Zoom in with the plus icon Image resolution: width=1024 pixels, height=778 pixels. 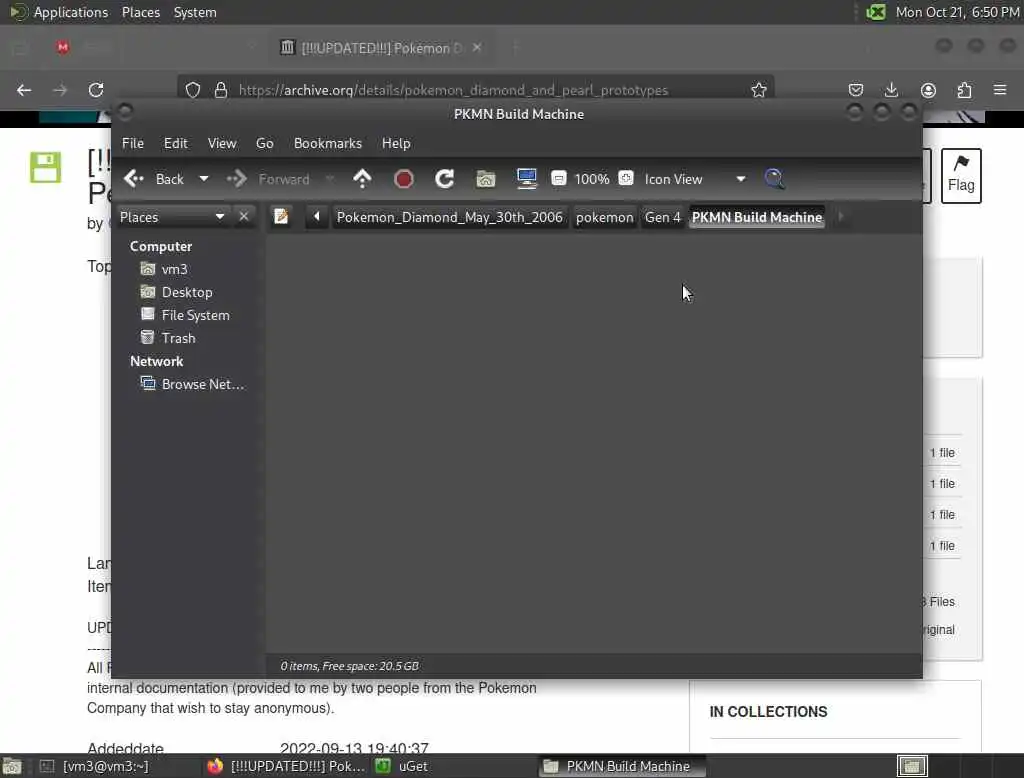coord(626,178)
